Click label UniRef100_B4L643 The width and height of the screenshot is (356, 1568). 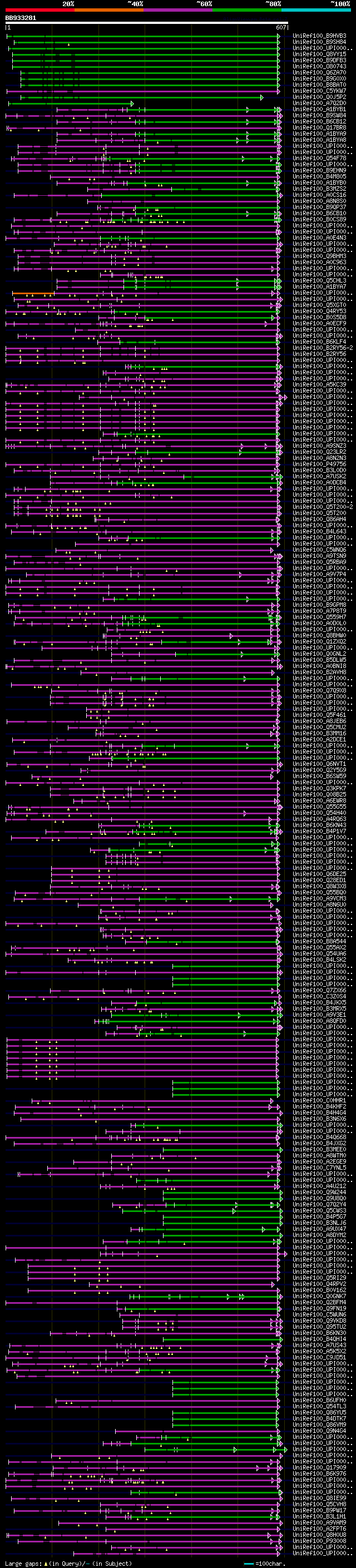click(x=319, y=531)
